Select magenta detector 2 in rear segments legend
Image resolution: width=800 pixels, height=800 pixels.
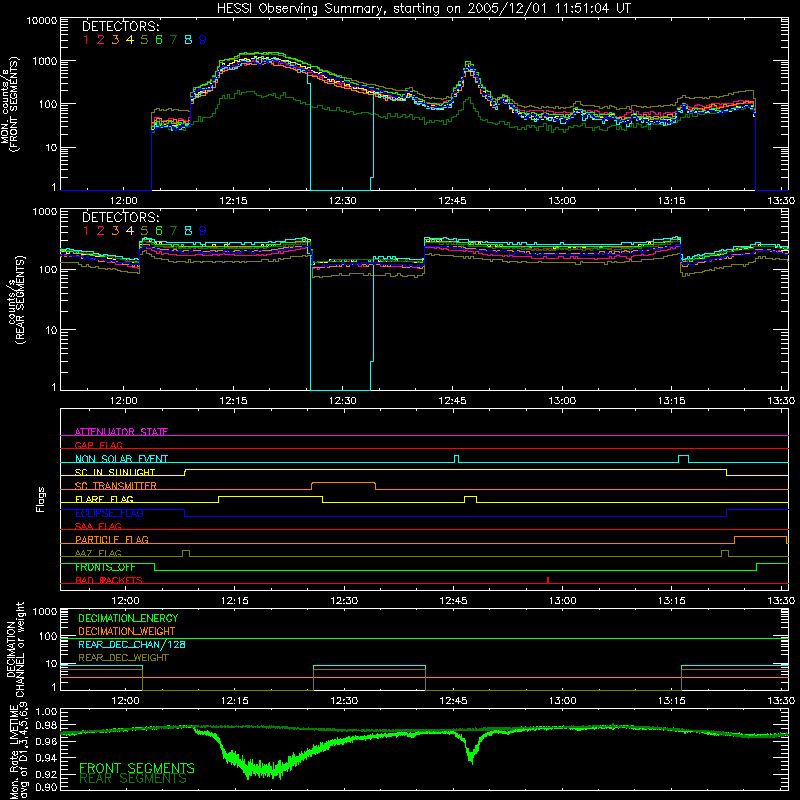click(x=101, y=231)
